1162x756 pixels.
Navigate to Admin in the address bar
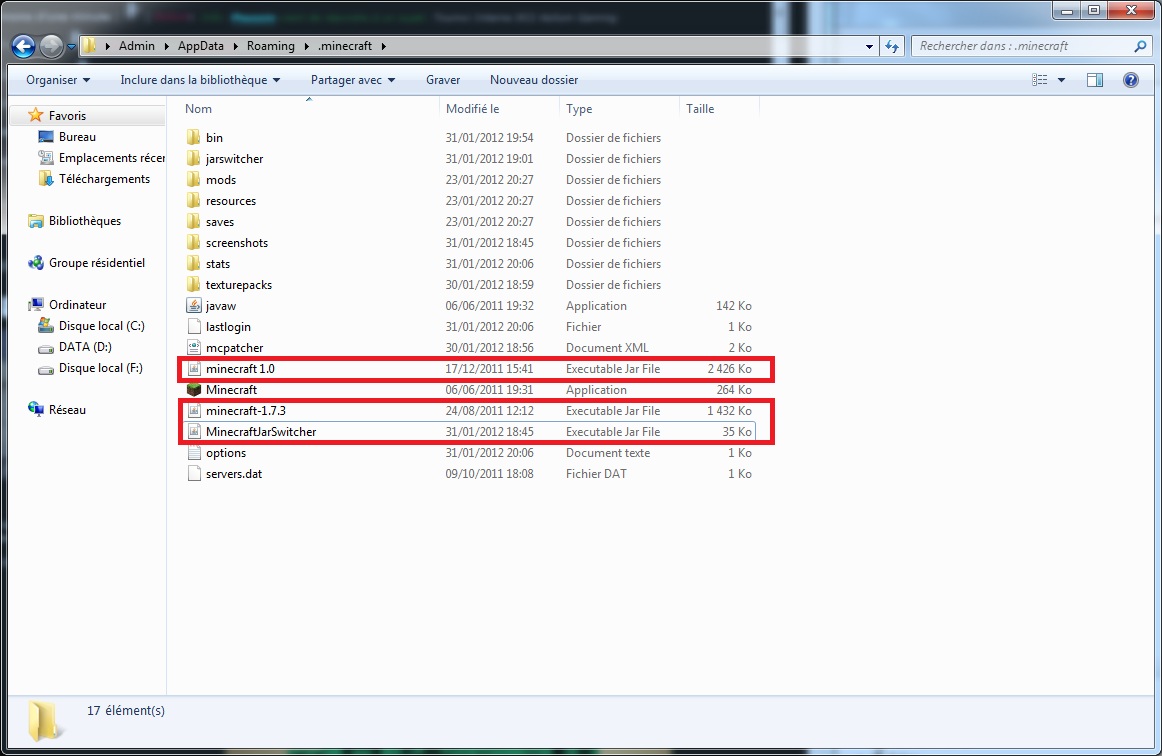click(x=137, y=46)
